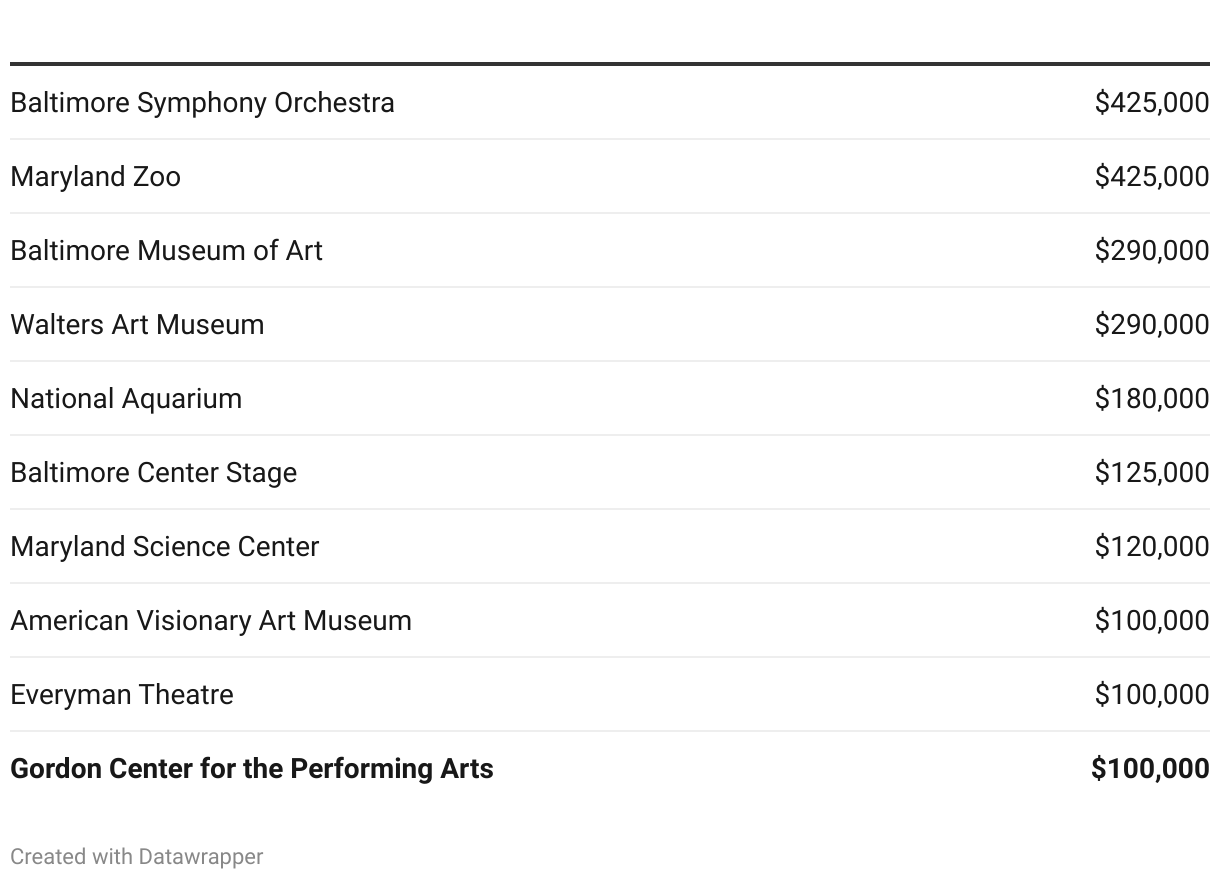Click the American Visionary Art Museum name
Viewport: 1220px width, 880px height.
pos(211,621)
